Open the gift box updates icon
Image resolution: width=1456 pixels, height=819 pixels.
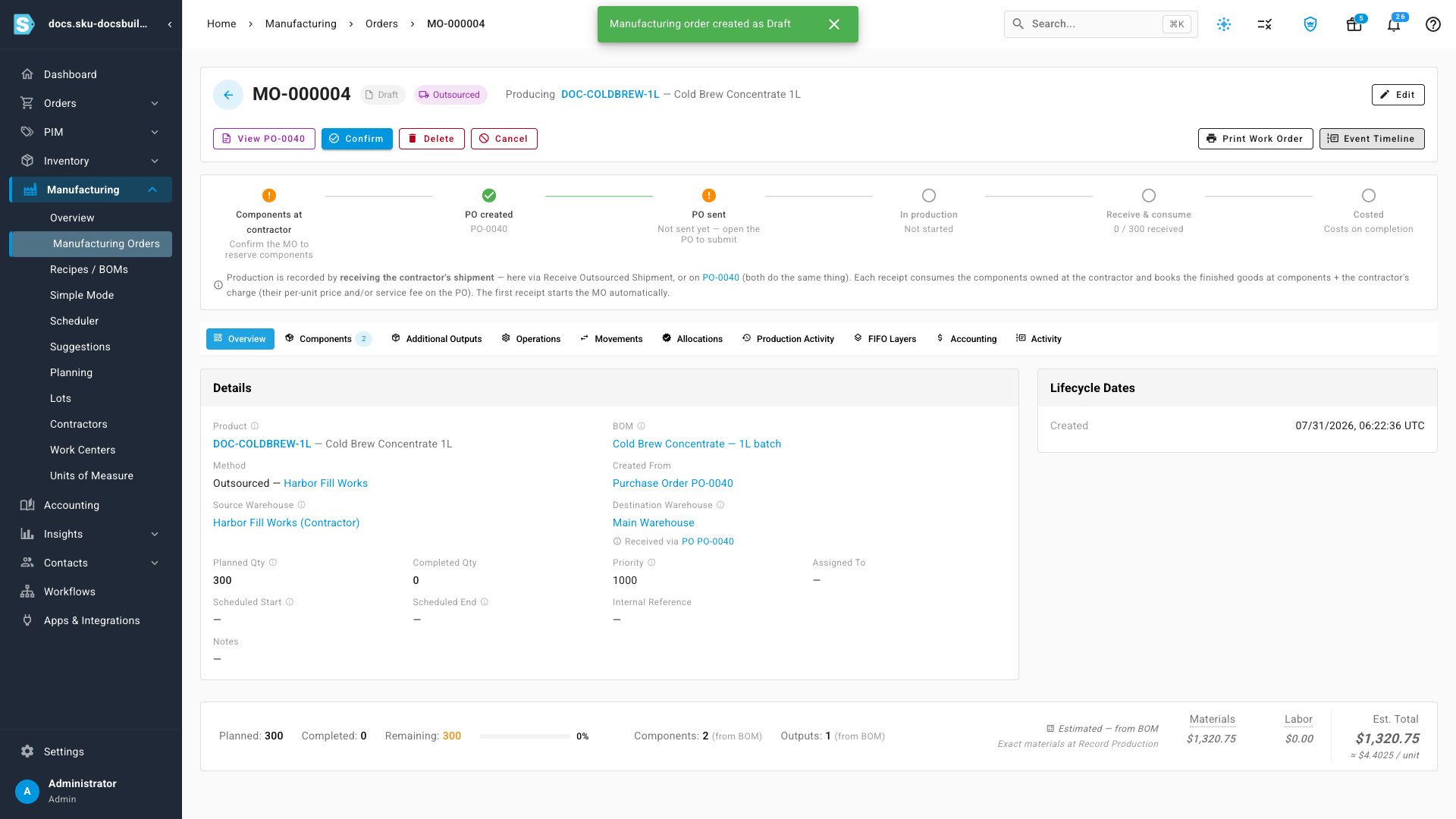[x=1354, y=24]
